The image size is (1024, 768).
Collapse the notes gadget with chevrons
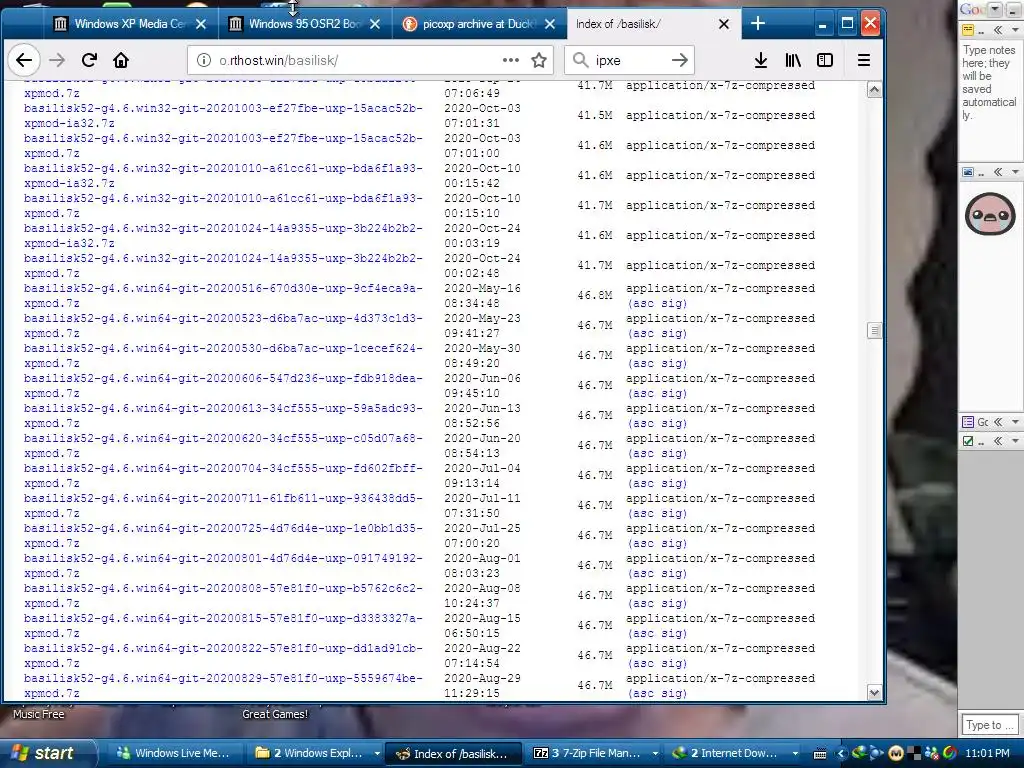click(x=998, y=30)
